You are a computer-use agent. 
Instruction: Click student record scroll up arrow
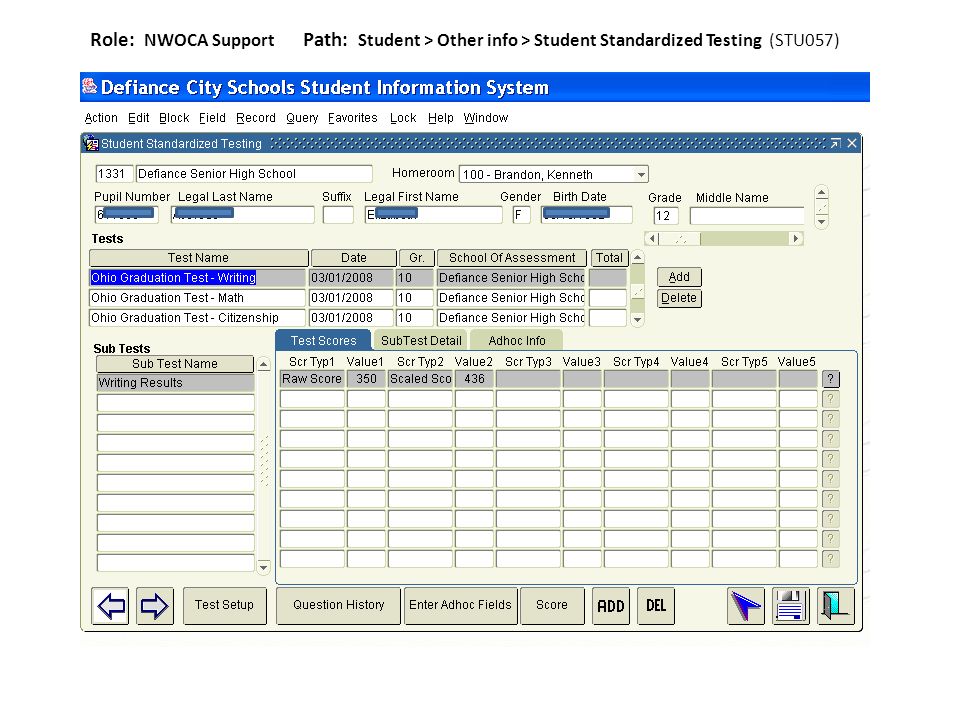(822, 193)
